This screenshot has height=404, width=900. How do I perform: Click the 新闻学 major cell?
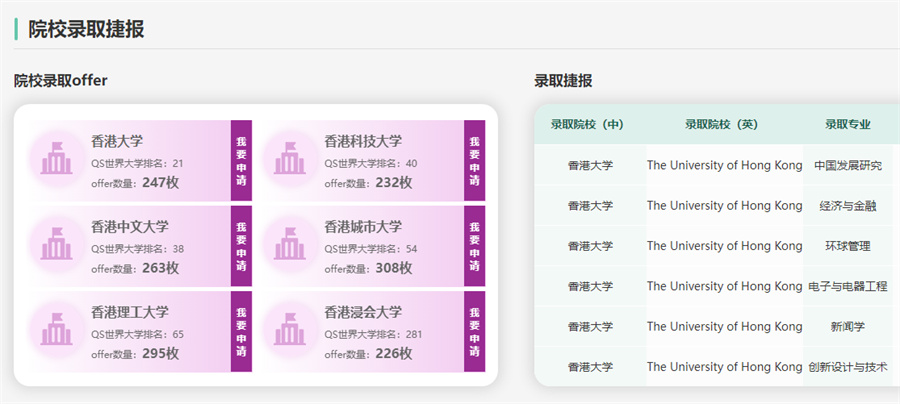coord(848,327)
